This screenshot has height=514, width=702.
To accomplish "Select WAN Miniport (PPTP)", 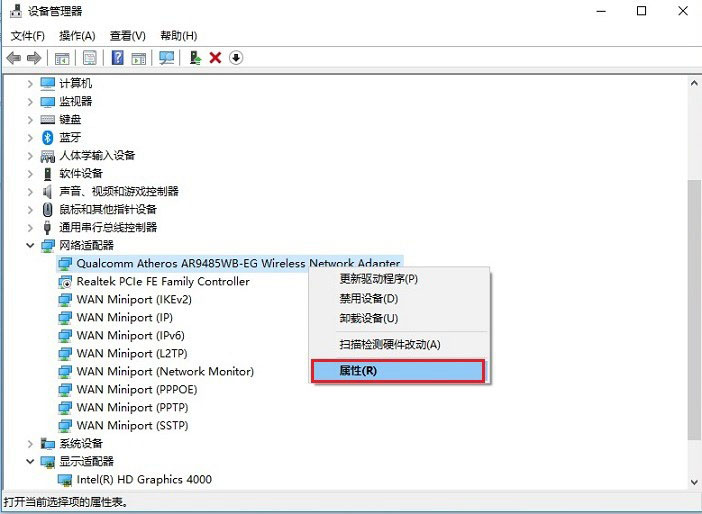I will pyautogui.click(x=132, y=407).
